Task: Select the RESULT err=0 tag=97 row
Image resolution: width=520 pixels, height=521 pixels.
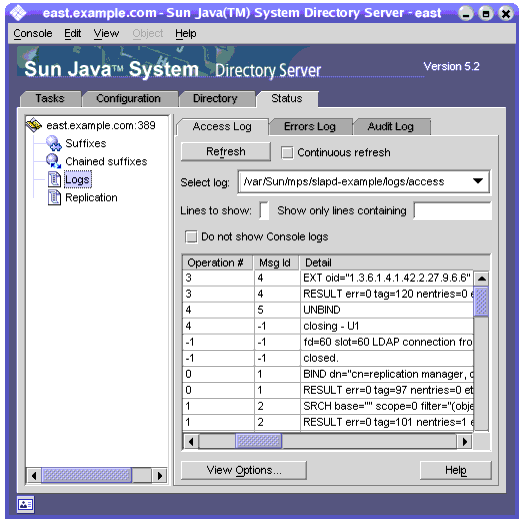Action: (x=328, y=390)
